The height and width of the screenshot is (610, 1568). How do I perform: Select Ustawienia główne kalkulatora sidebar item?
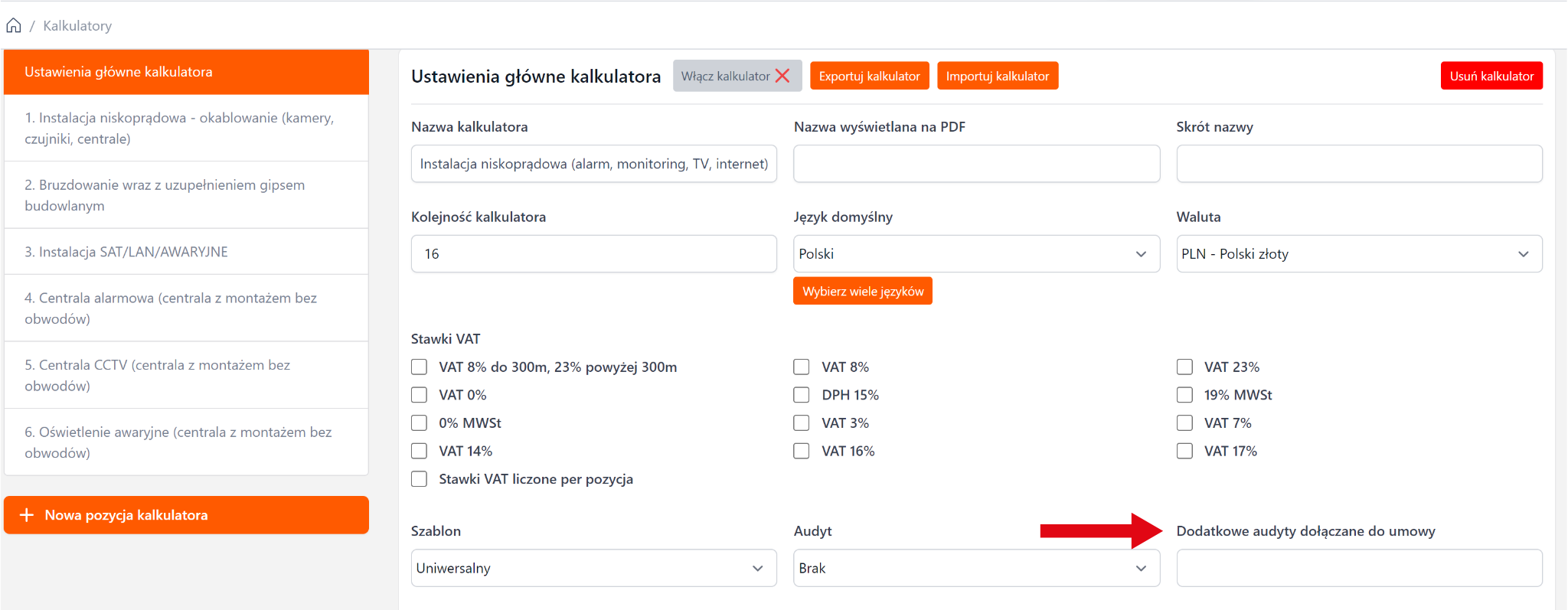[186, 72]
